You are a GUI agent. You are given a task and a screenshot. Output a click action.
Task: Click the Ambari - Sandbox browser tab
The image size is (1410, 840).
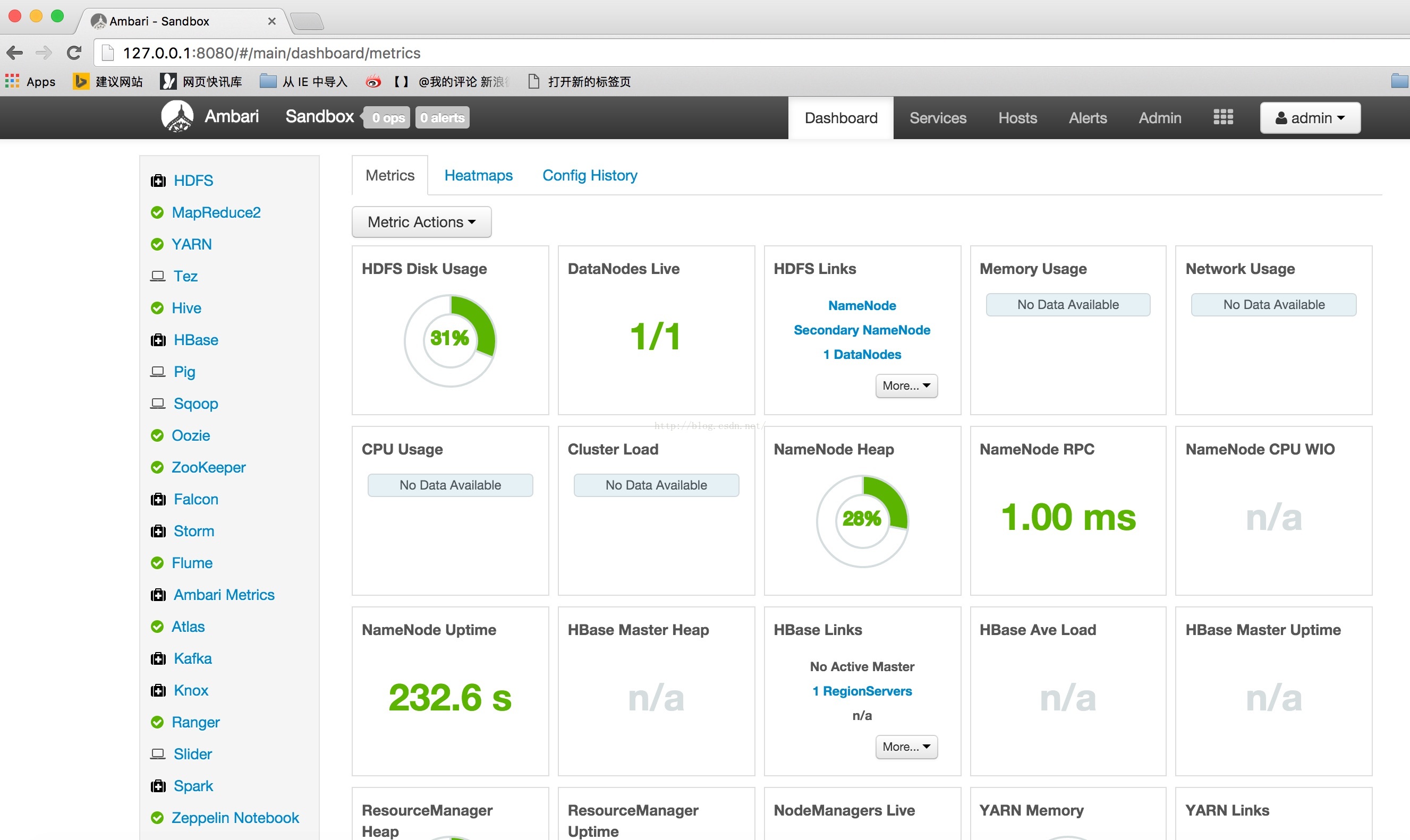point(183,21)
